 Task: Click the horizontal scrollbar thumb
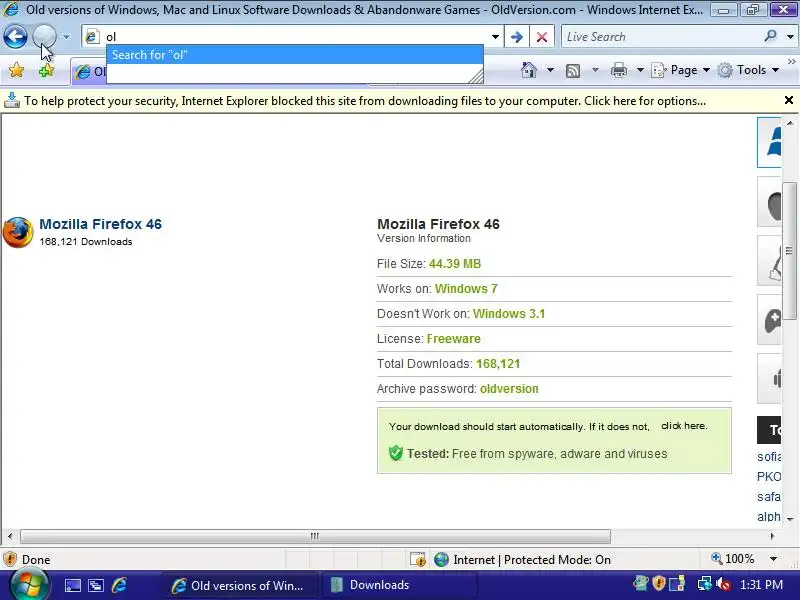coord(315,536)
